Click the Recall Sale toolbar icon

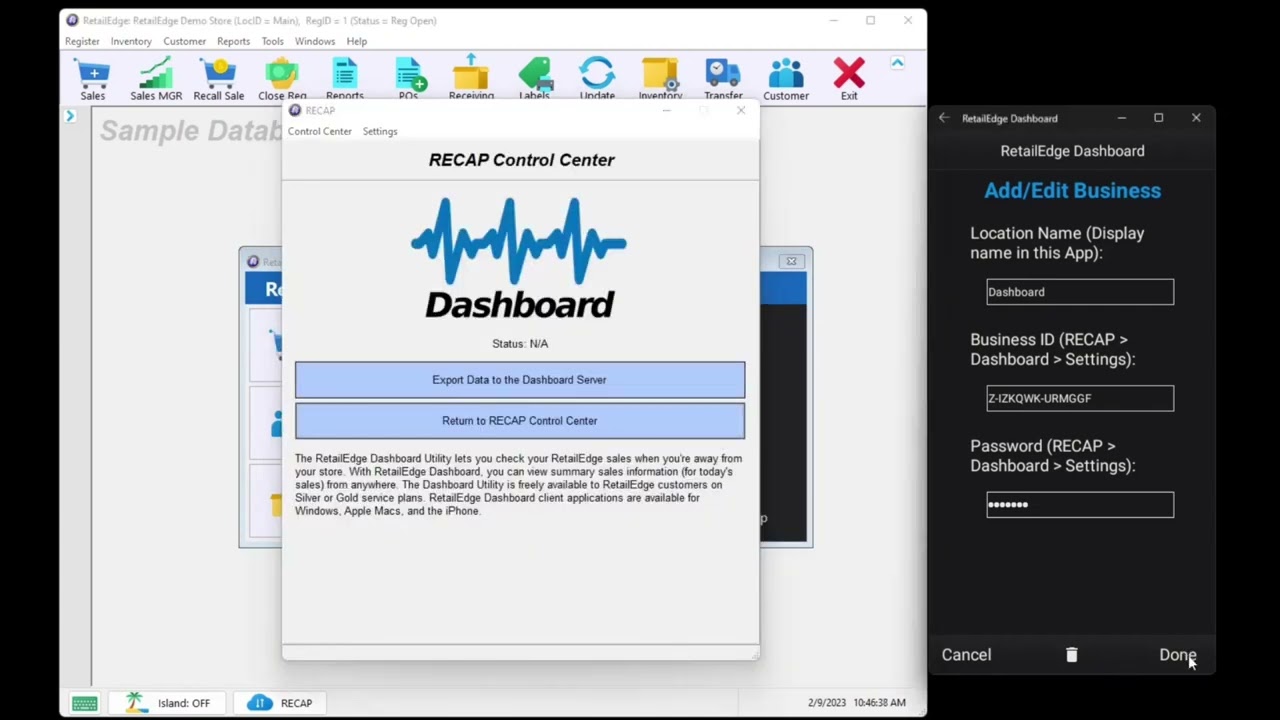click(x=218, y=80)
